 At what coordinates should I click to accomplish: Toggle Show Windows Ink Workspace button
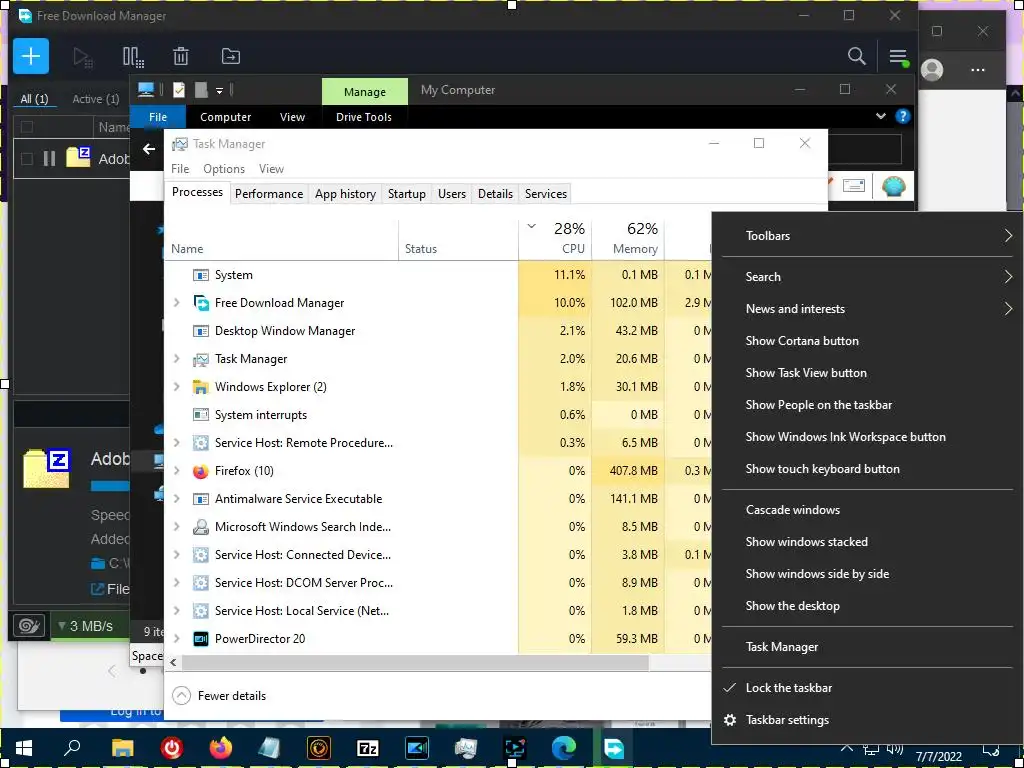[x=845, y=437]
